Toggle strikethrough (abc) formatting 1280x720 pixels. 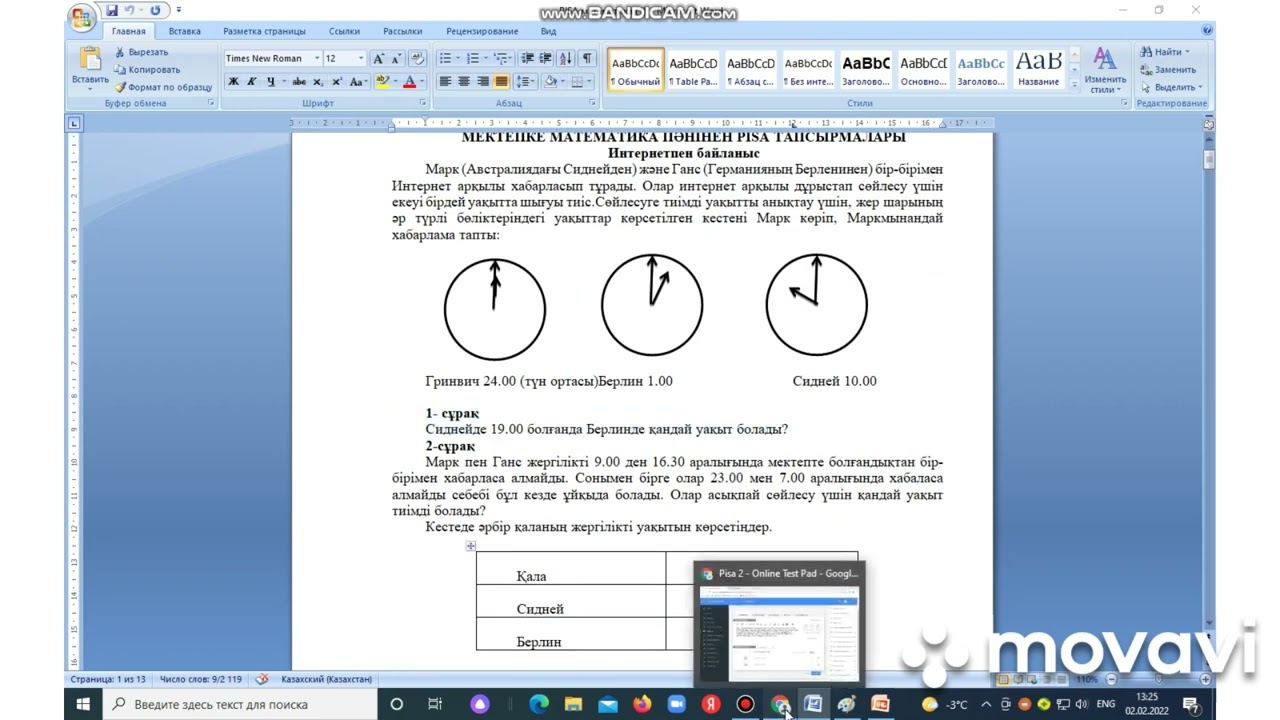[299, 82]
